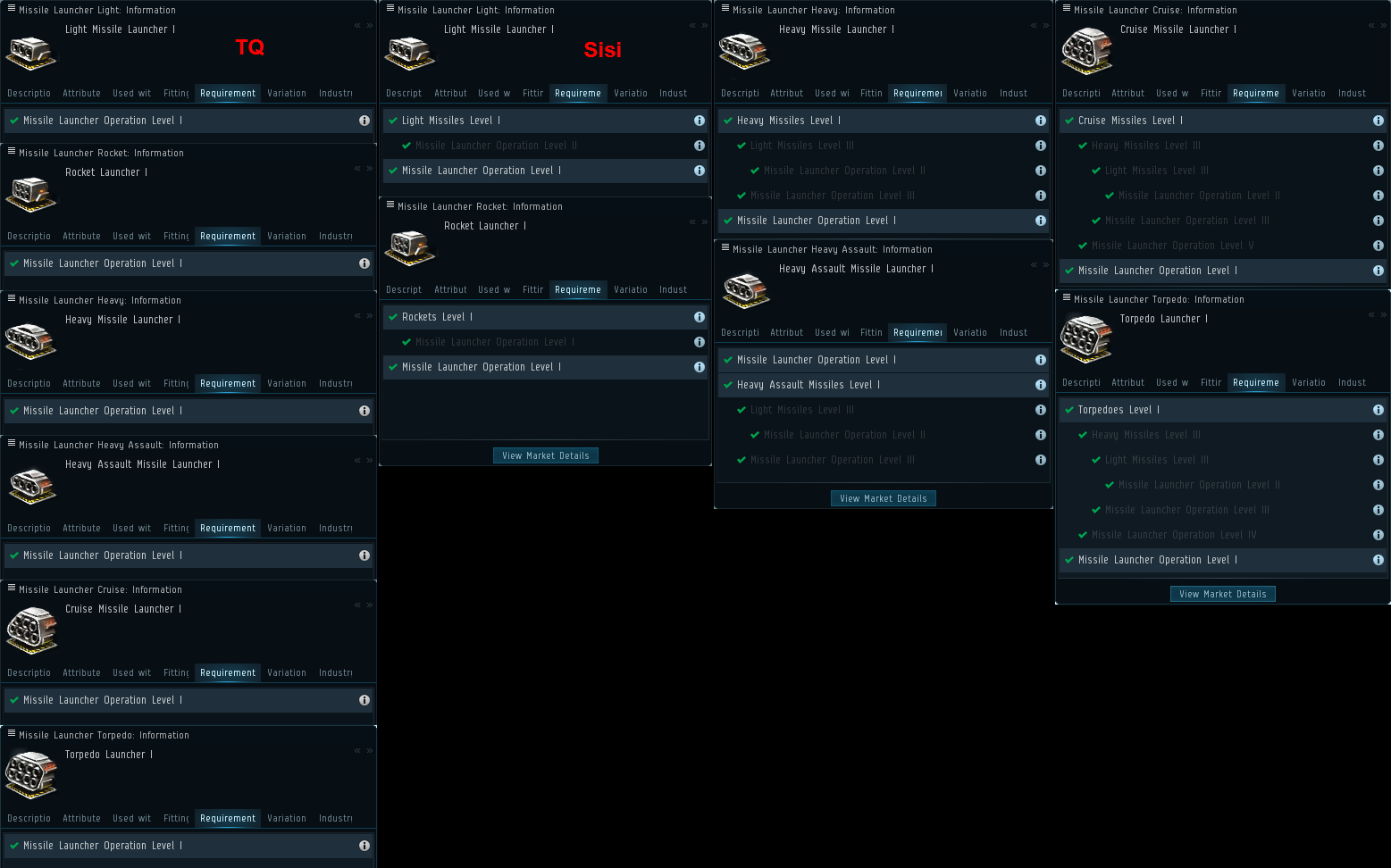Screen dimensions: 1391x868
Task: Industri tab in TQ Light Missile Launcher window
Action: point(335,94)
